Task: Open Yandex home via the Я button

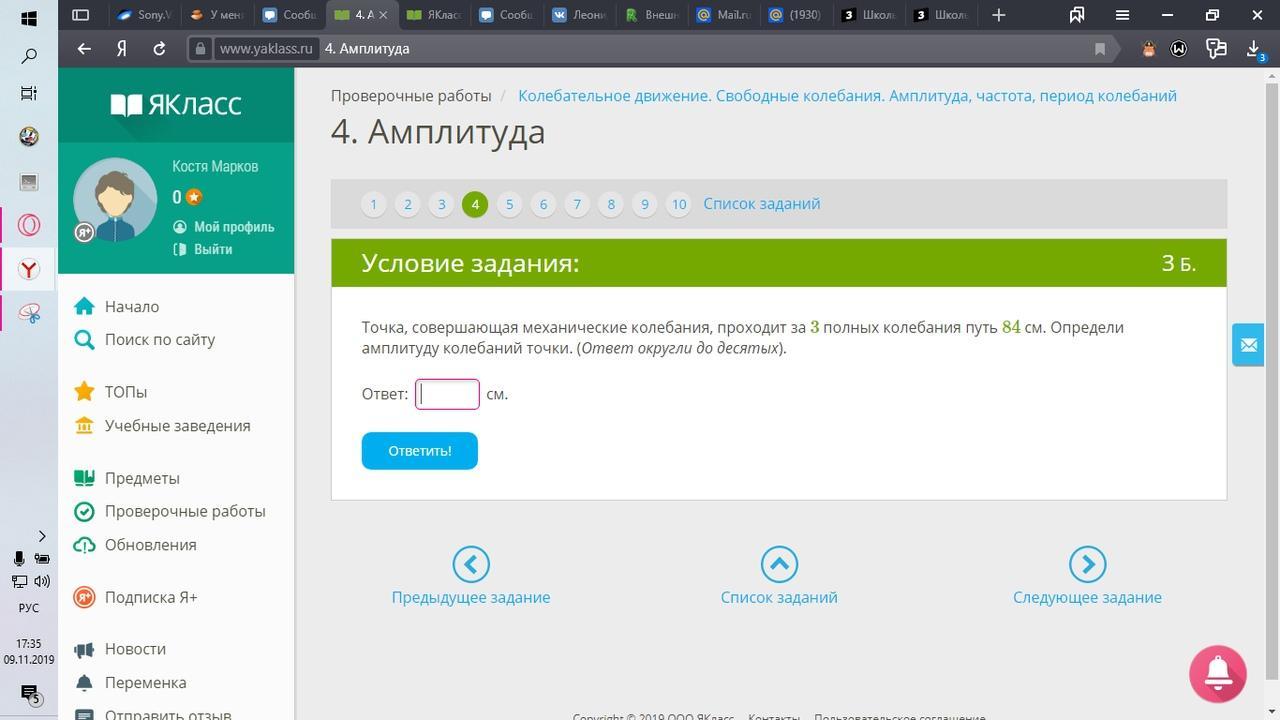Action: point(121,48)
